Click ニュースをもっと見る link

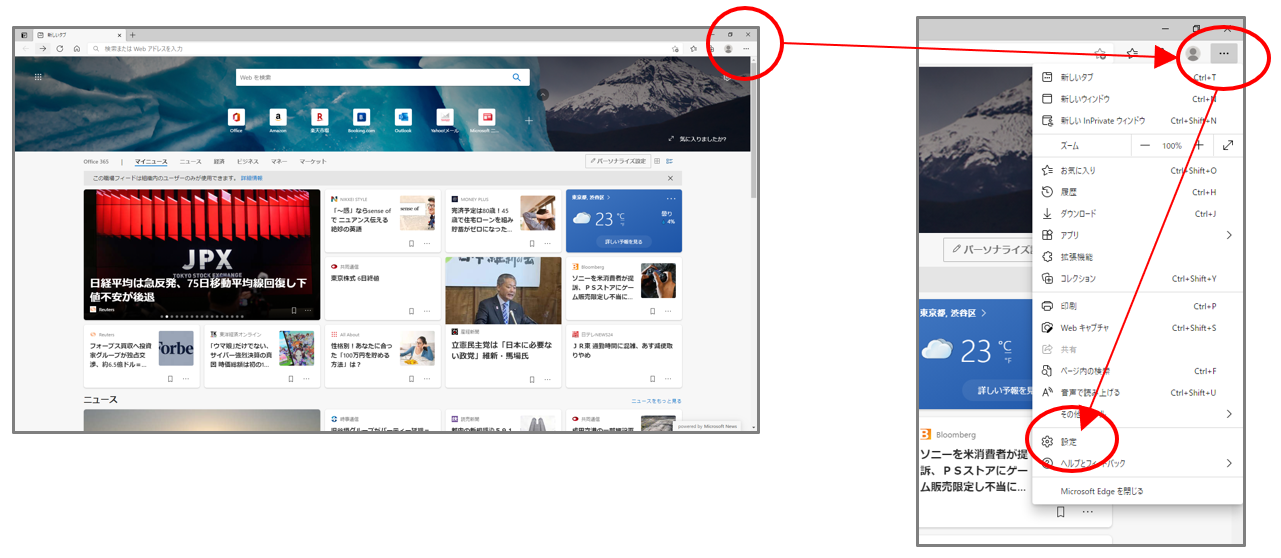pos(656,400)
